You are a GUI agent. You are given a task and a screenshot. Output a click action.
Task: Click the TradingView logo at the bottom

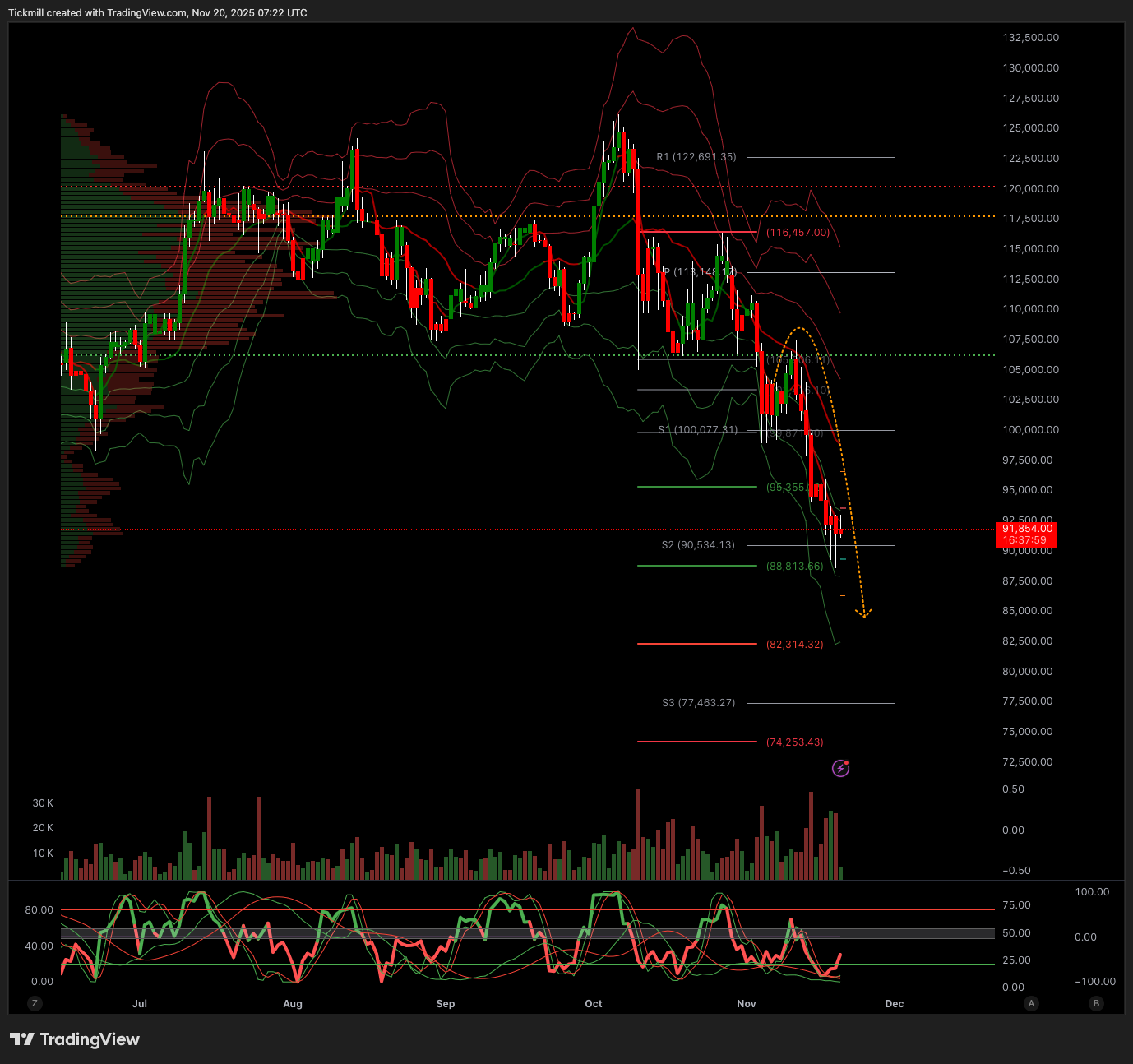[x=75, y=1039]
